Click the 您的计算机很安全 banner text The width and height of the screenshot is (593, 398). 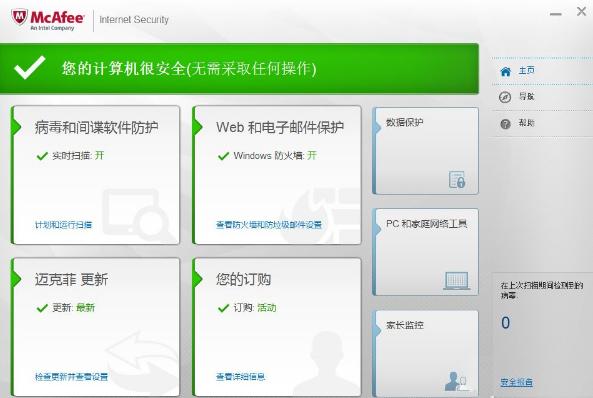tap(189, 68)
